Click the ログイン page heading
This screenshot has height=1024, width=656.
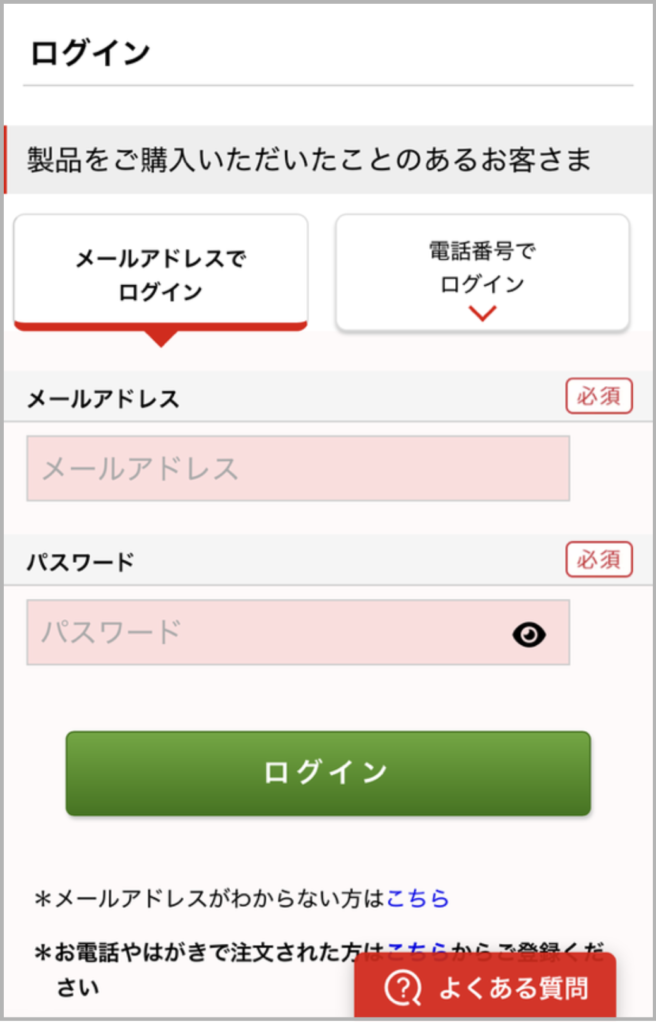(90, 50)
